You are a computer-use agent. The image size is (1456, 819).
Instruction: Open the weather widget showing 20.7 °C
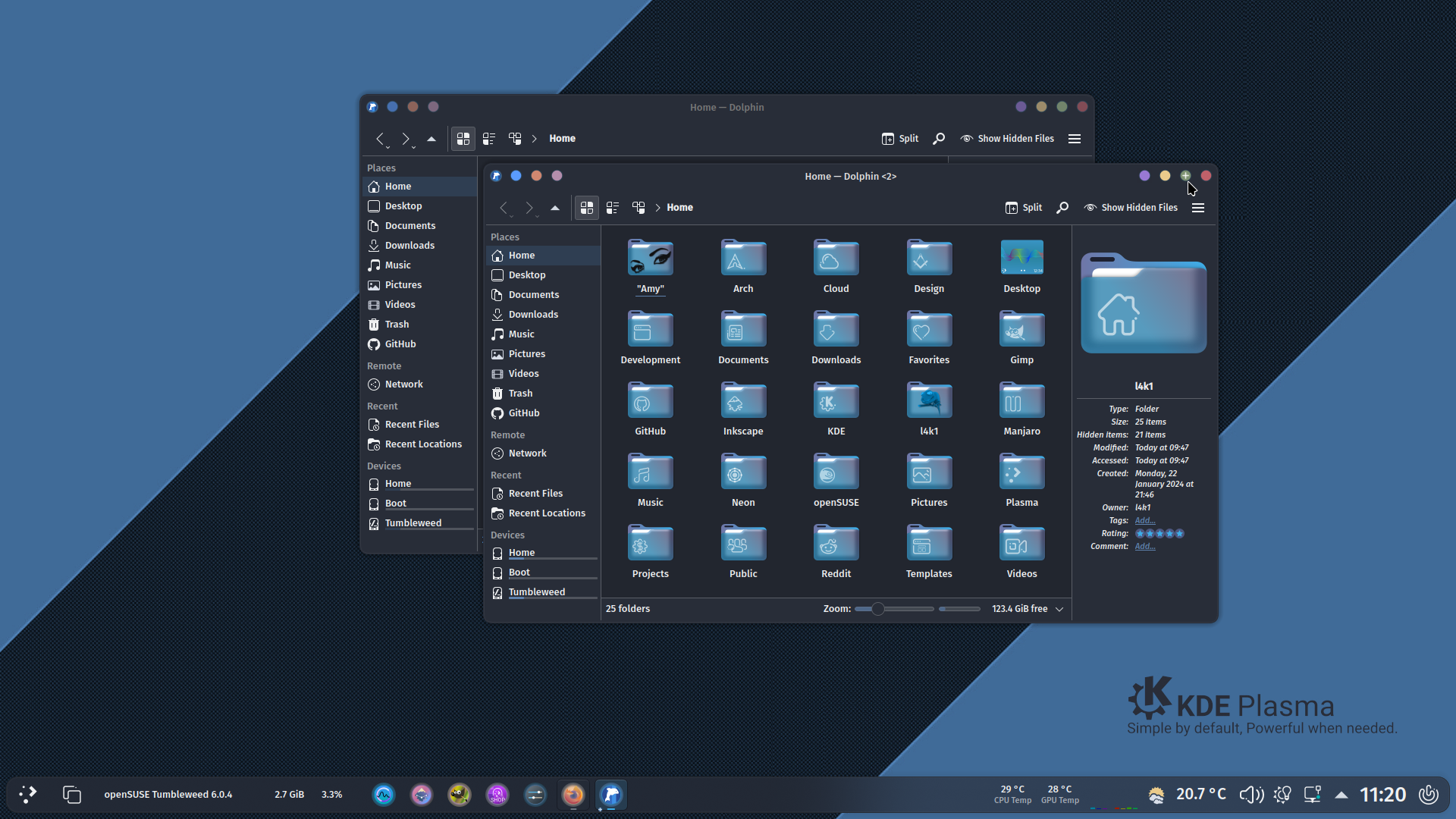pyautogui.click(x=1187, y=795)
